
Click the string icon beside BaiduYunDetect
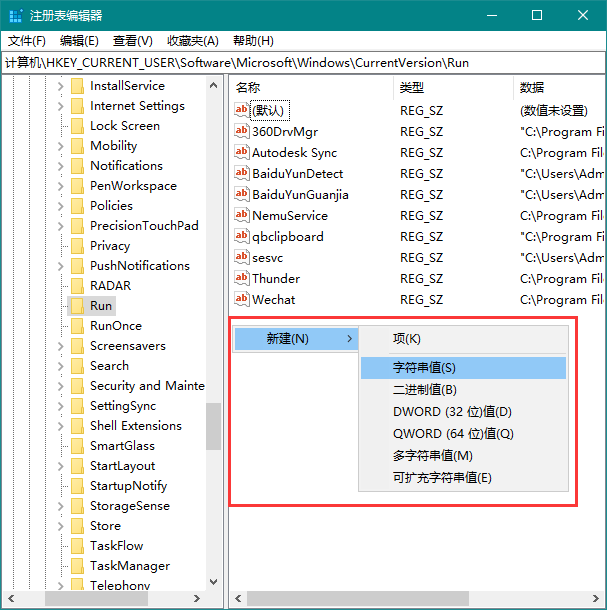[242, 173]
